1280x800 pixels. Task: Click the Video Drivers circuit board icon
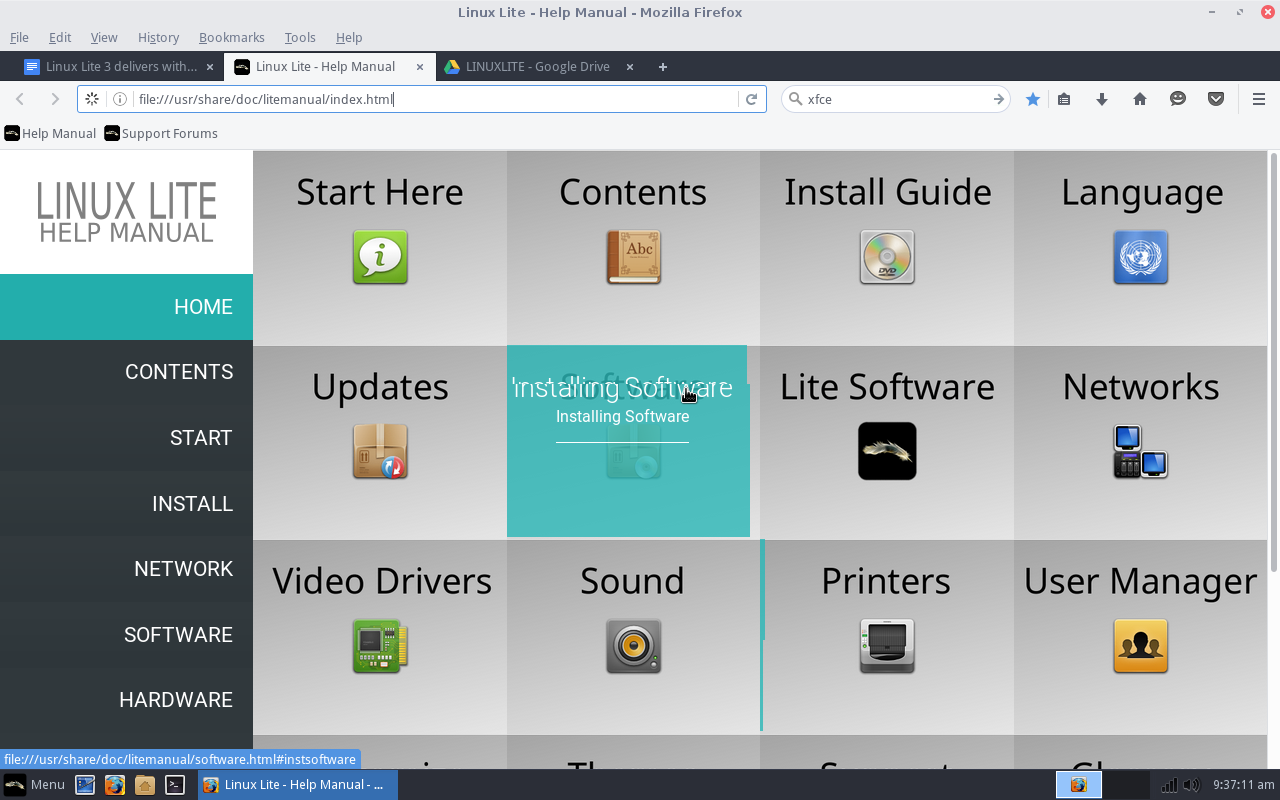click(x=380, y=646)
